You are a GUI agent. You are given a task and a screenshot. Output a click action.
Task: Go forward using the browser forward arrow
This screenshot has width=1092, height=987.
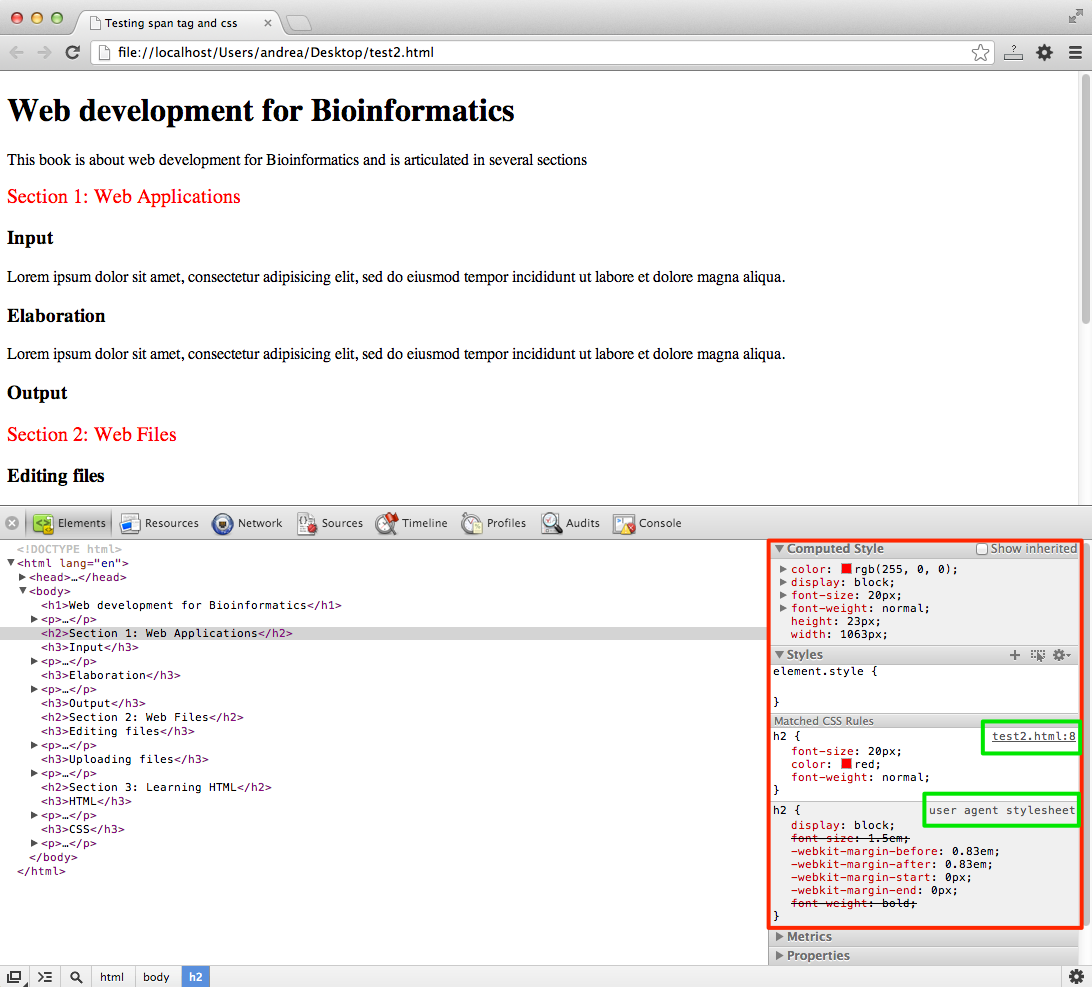44,52
